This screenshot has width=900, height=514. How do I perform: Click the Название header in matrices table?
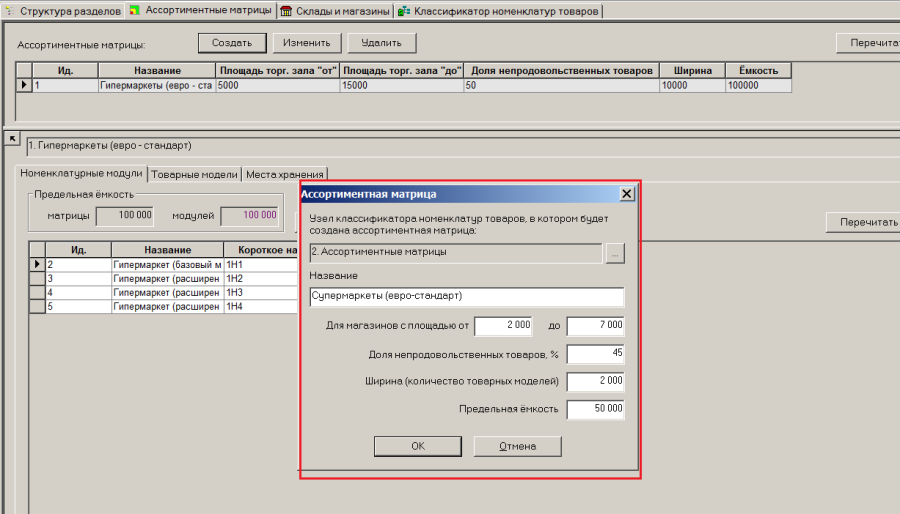click(x=157, y=71)
